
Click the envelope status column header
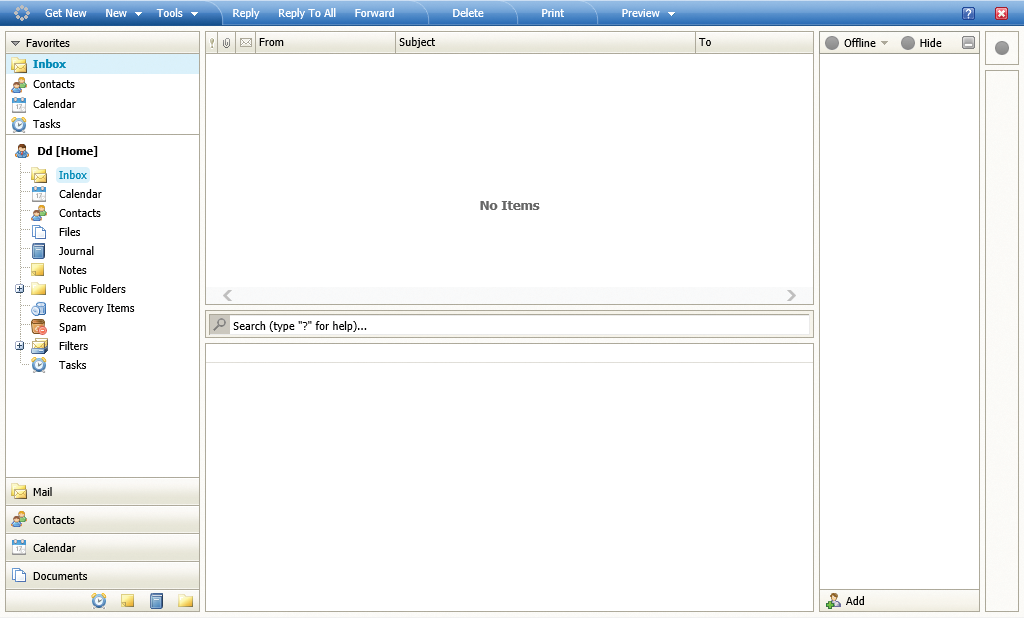(x=245, y=42)
